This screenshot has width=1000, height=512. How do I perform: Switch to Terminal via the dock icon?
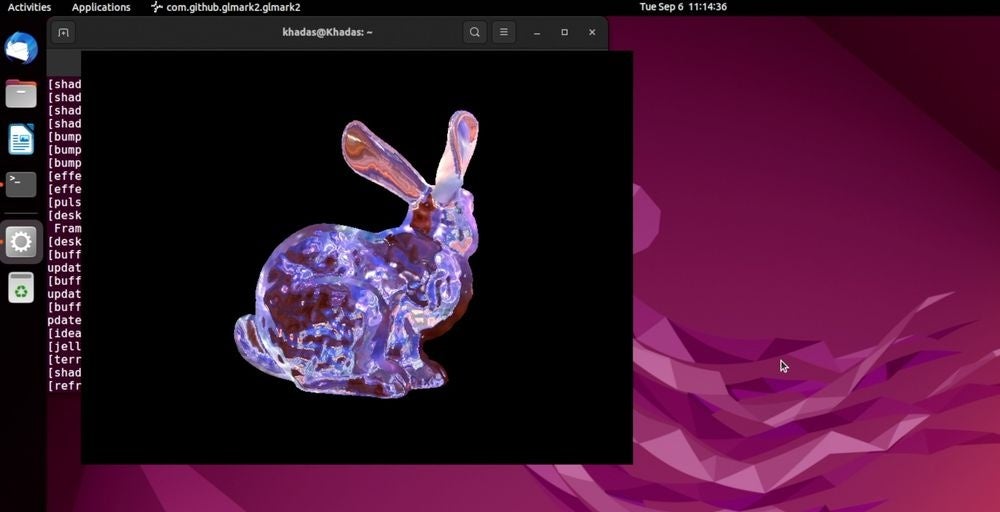point(21,184)
